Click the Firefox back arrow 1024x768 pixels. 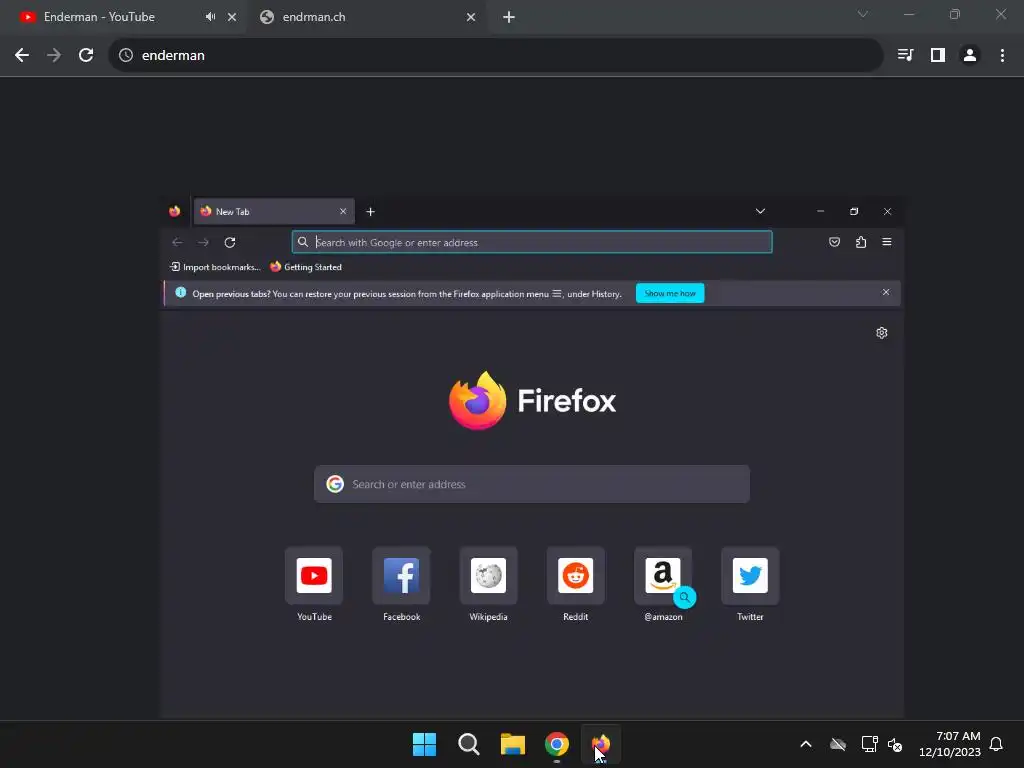177,242
